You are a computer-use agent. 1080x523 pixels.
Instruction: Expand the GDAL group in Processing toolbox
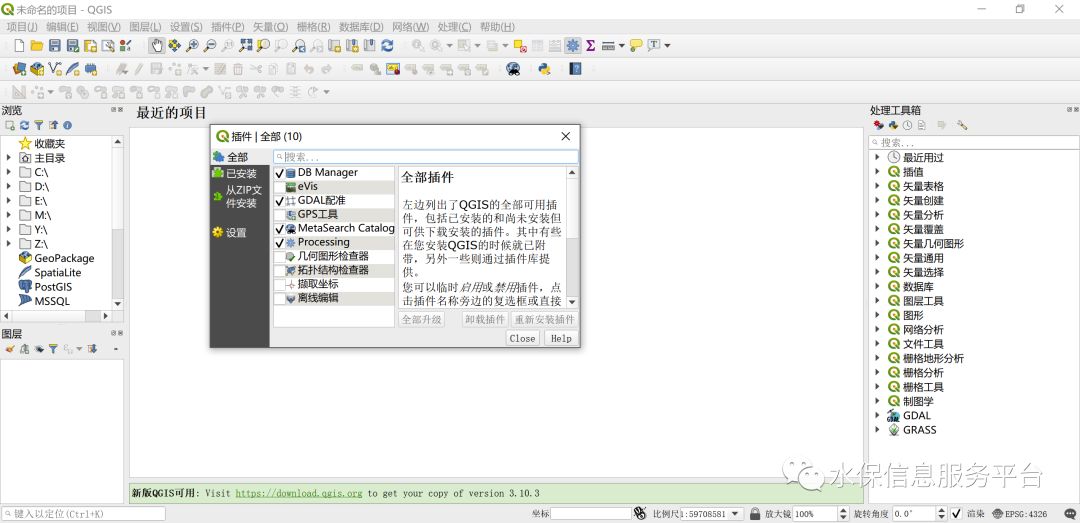878,415
